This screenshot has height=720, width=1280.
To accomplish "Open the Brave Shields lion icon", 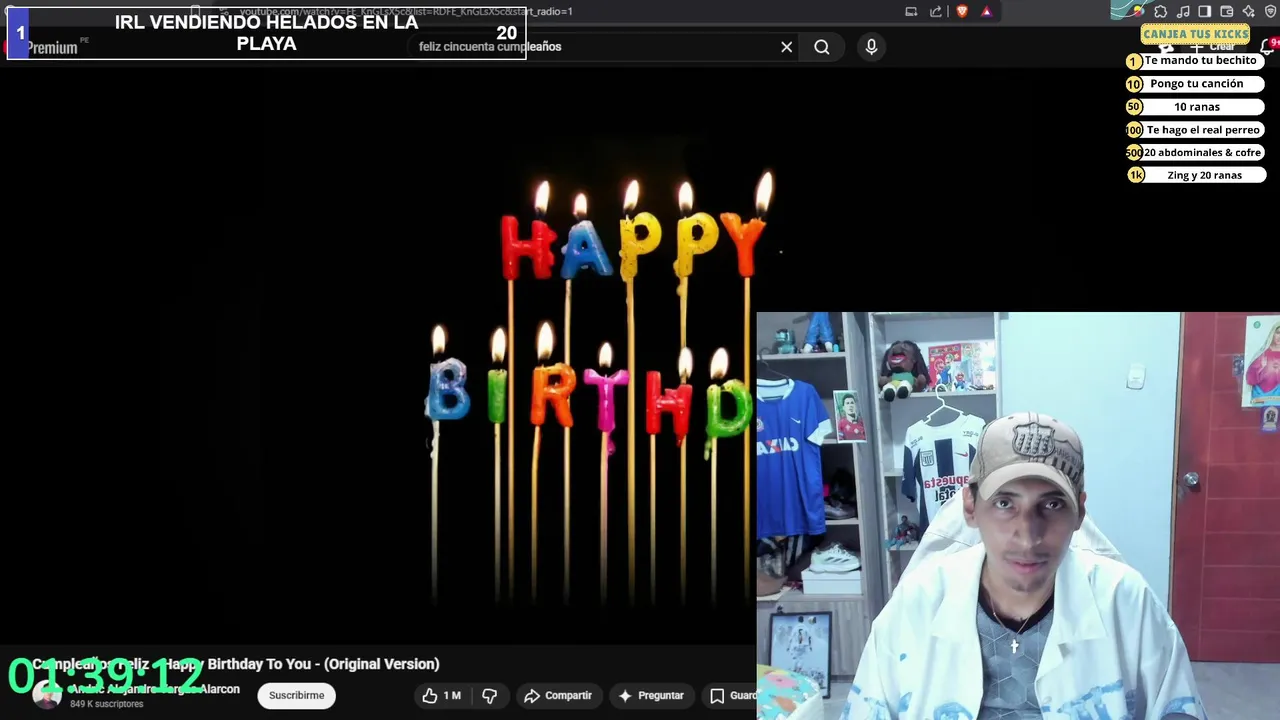I will pos(962,12).
